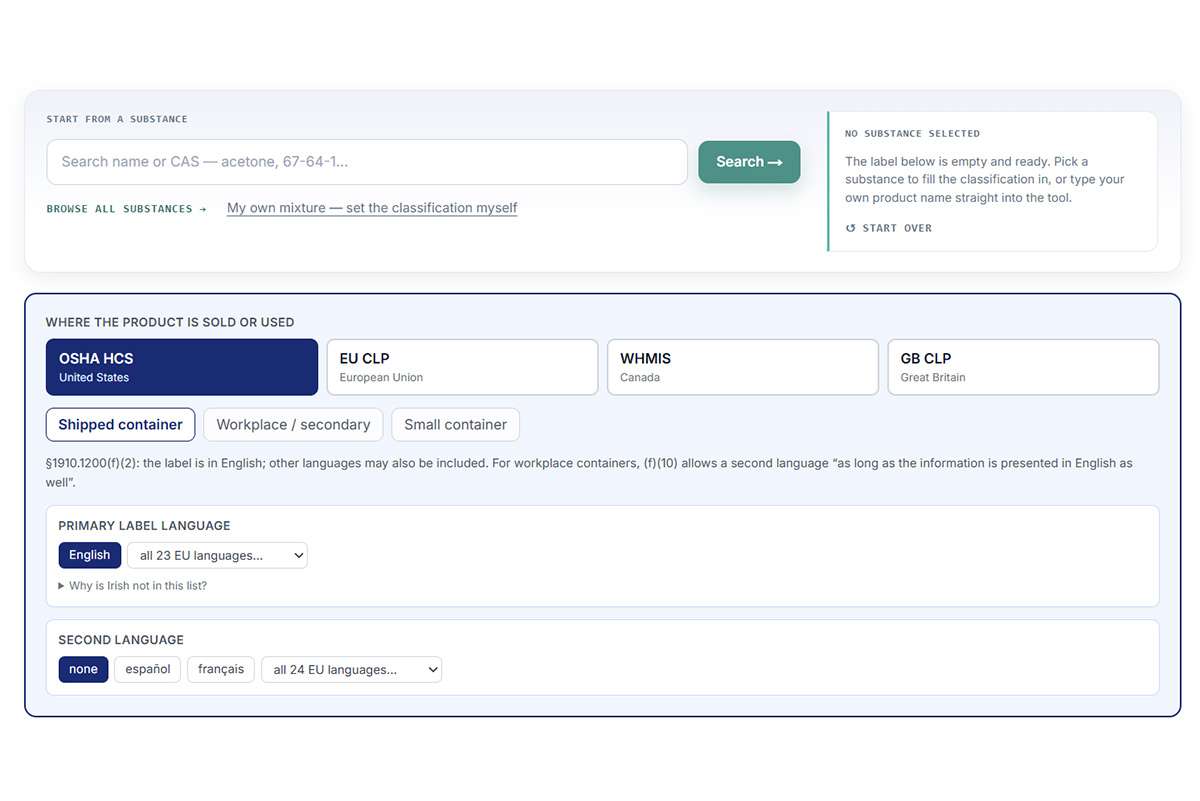Click the Search button with arrow
The width and height of the screenshot is (1200, 801).
coord(749,162)
